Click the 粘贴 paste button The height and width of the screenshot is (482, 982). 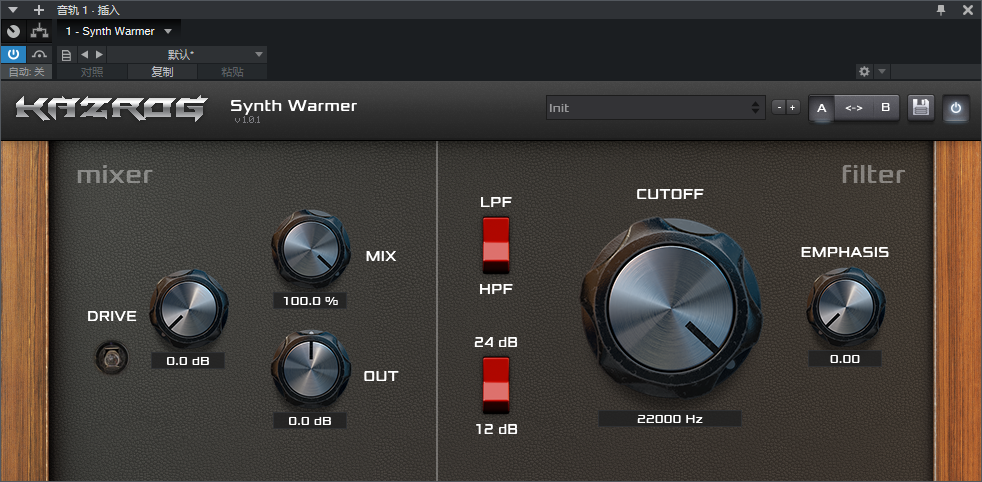tap(232, 72)
